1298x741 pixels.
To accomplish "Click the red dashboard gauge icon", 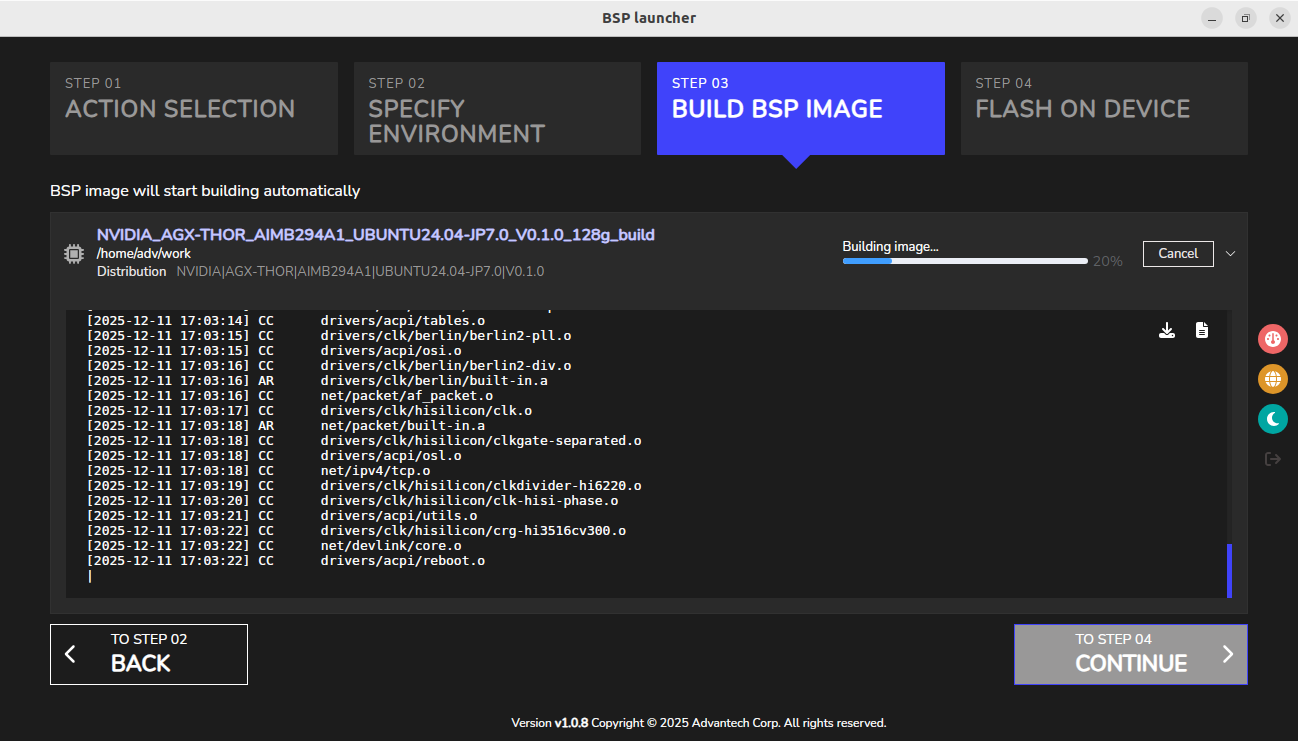I will click(x=1272, y=339).
